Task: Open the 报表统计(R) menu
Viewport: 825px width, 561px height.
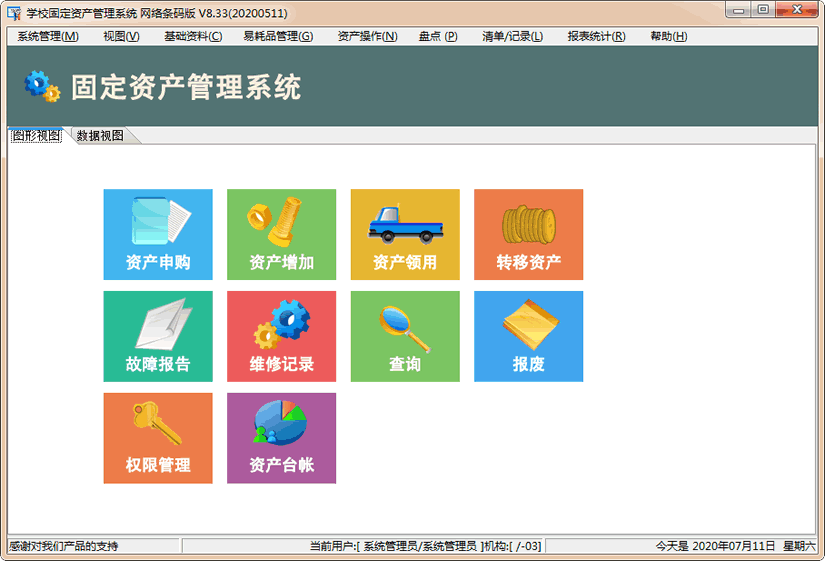Action: [596, 36]
